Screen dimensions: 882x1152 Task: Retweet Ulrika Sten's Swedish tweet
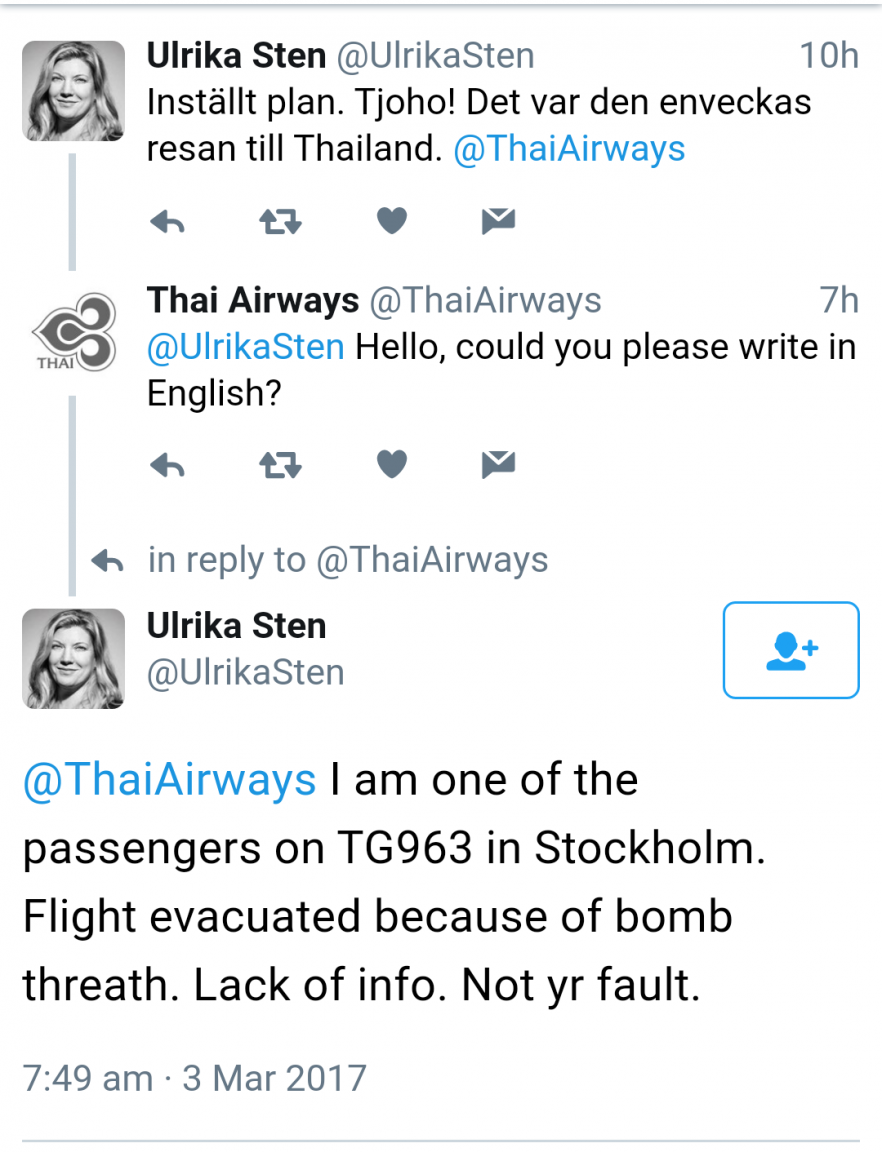coord(280,221)
